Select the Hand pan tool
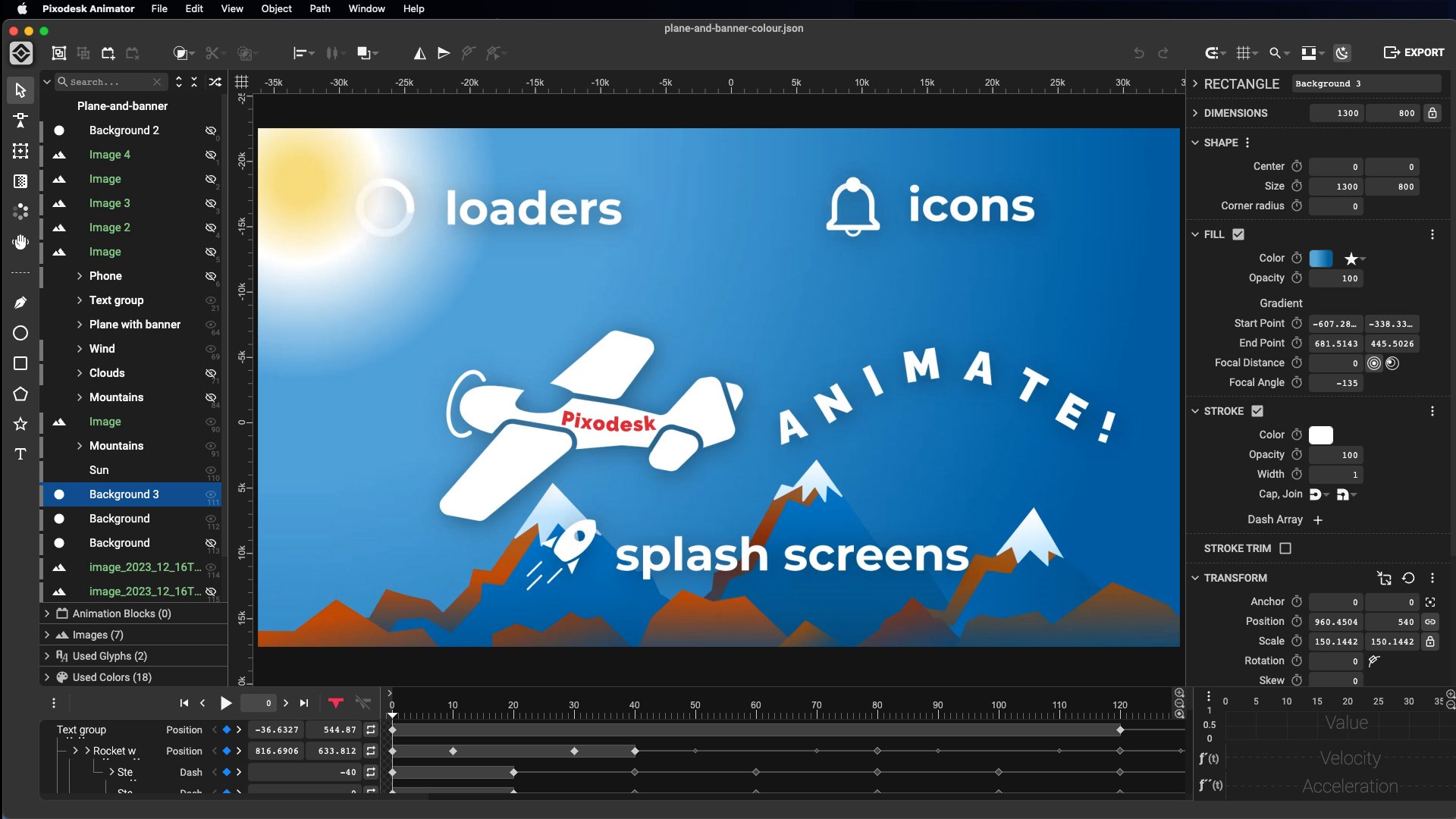This screenshot has height=819, width=1456. [20, 242]
